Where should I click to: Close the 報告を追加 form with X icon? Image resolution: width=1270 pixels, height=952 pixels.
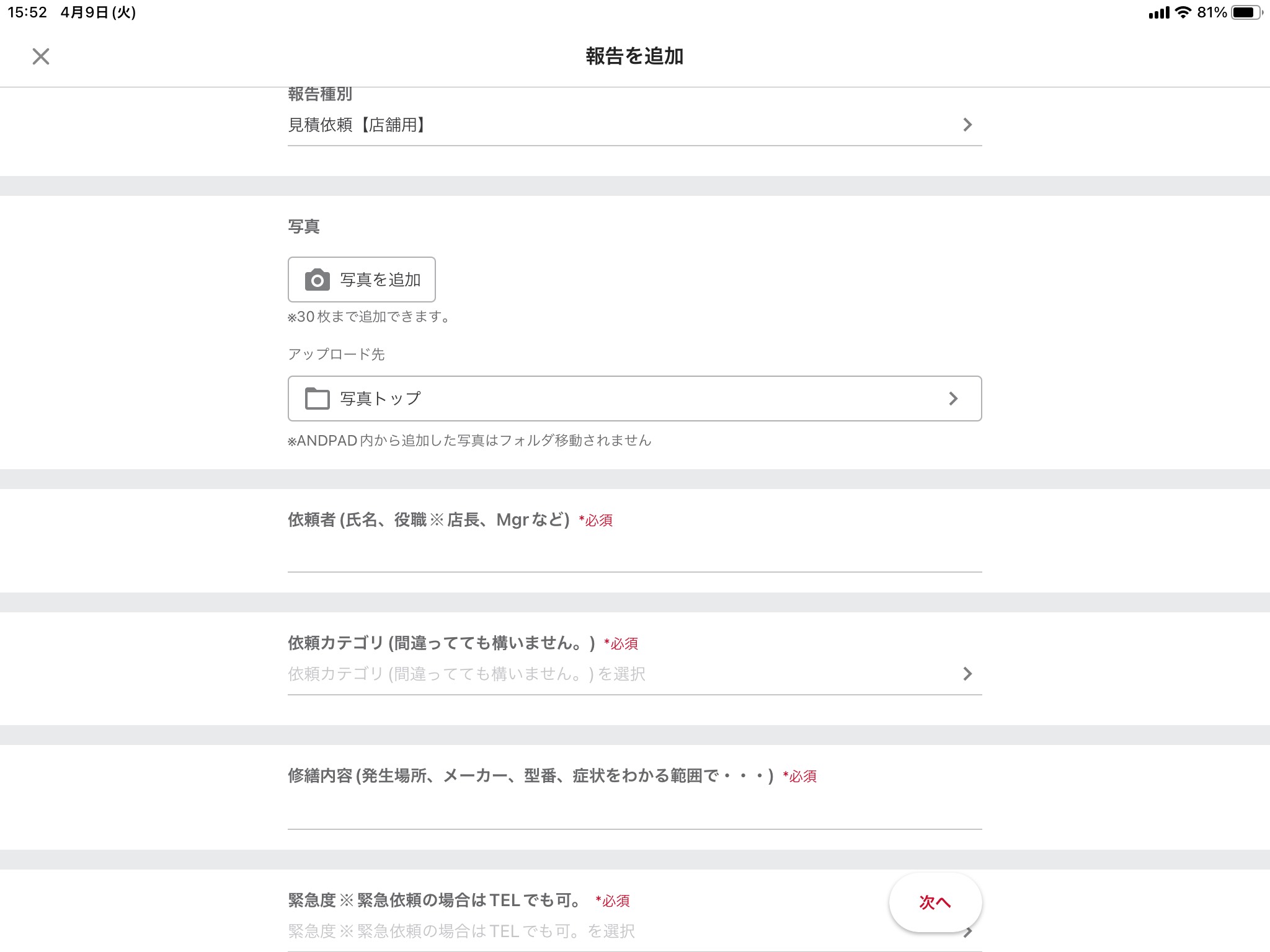tap(41, 56)
